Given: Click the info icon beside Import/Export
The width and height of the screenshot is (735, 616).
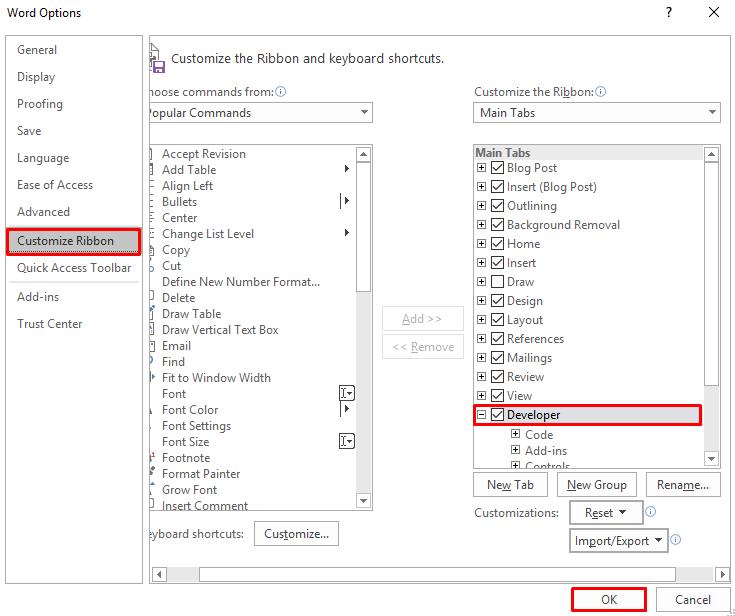Looking at the screenshot, I should point(675,540).
